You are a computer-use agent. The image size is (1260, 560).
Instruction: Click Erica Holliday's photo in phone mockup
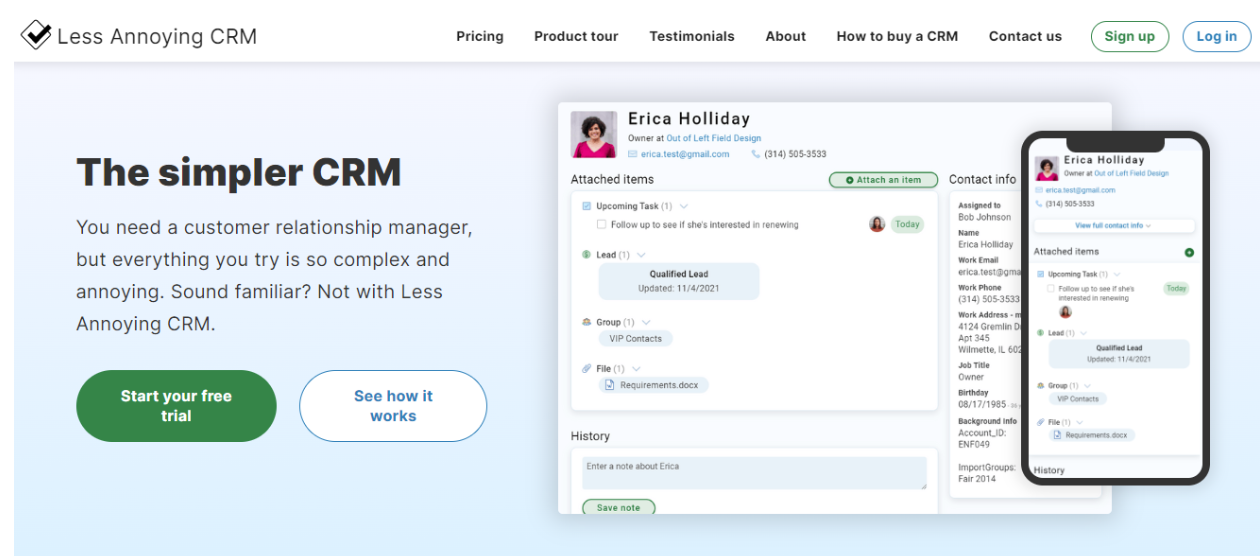tap(1047, 168)
